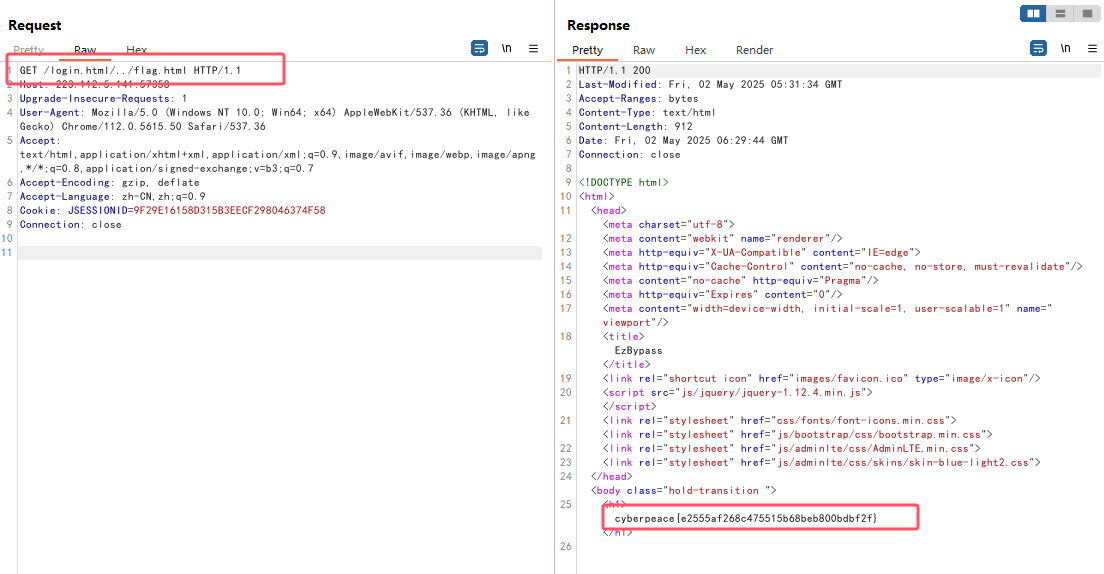Click the empty line 11 in request editor
The width and height of the screenshot is (1104, 574).
tap(280, 253)
